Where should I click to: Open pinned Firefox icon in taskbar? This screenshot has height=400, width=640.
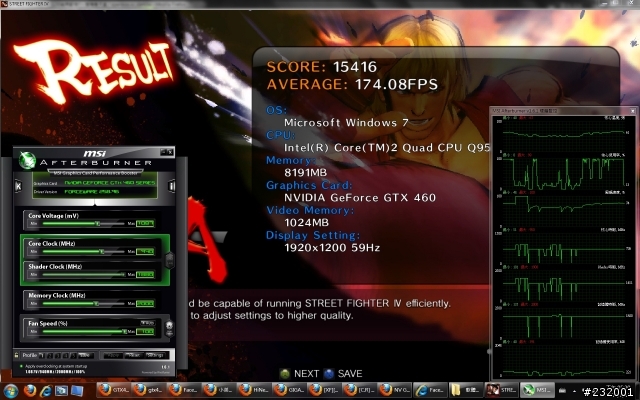(29, 391)
